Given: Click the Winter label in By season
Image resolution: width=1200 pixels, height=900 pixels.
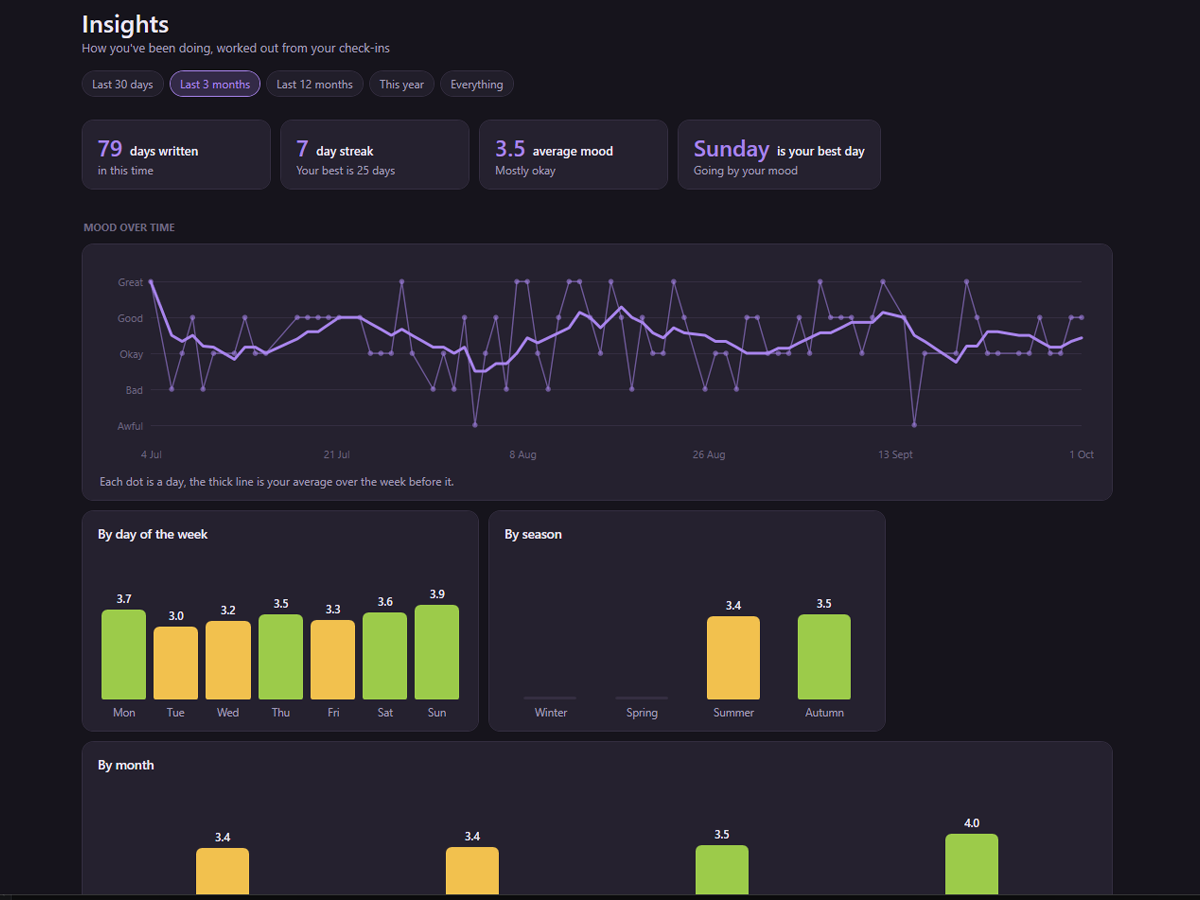Looking at the screenshot, I should pyautogui.click(x=550, y=713).
